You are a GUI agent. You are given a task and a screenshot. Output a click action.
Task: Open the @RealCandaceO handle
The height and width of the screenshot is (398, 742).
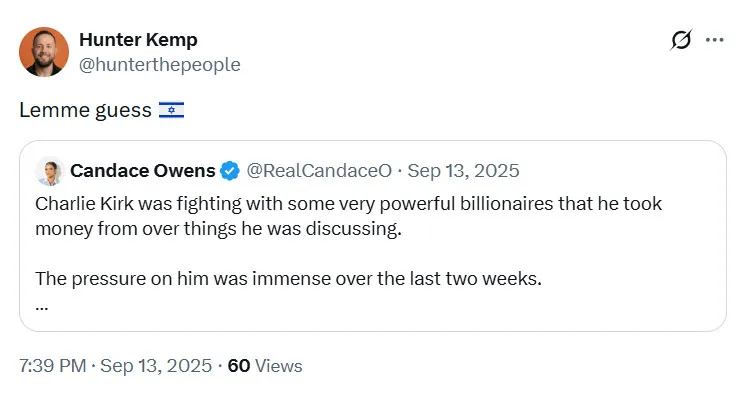pyautogui.click(x=319, y=171)
